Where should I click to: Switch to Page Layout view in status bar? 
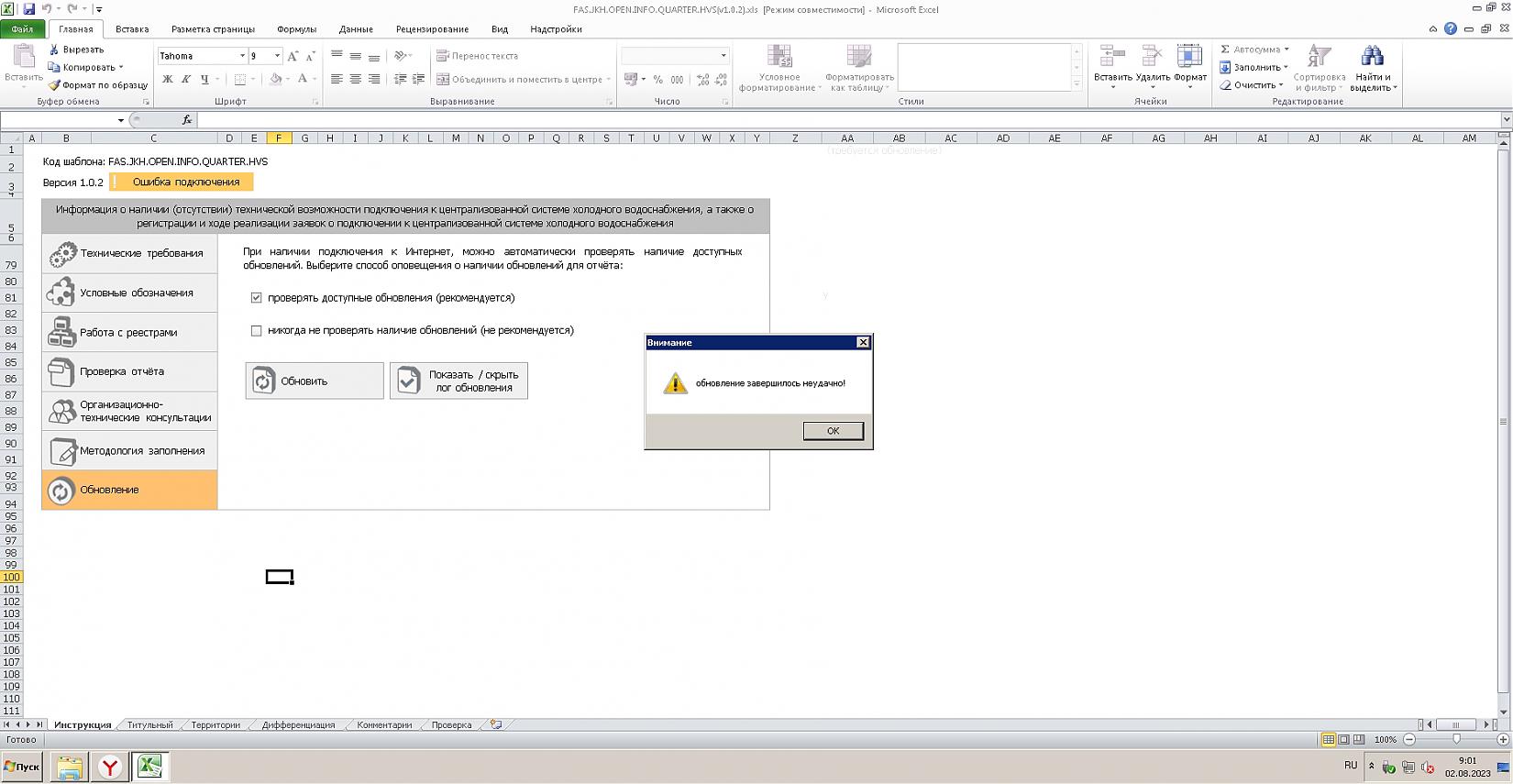click(x=1343, y=739)
